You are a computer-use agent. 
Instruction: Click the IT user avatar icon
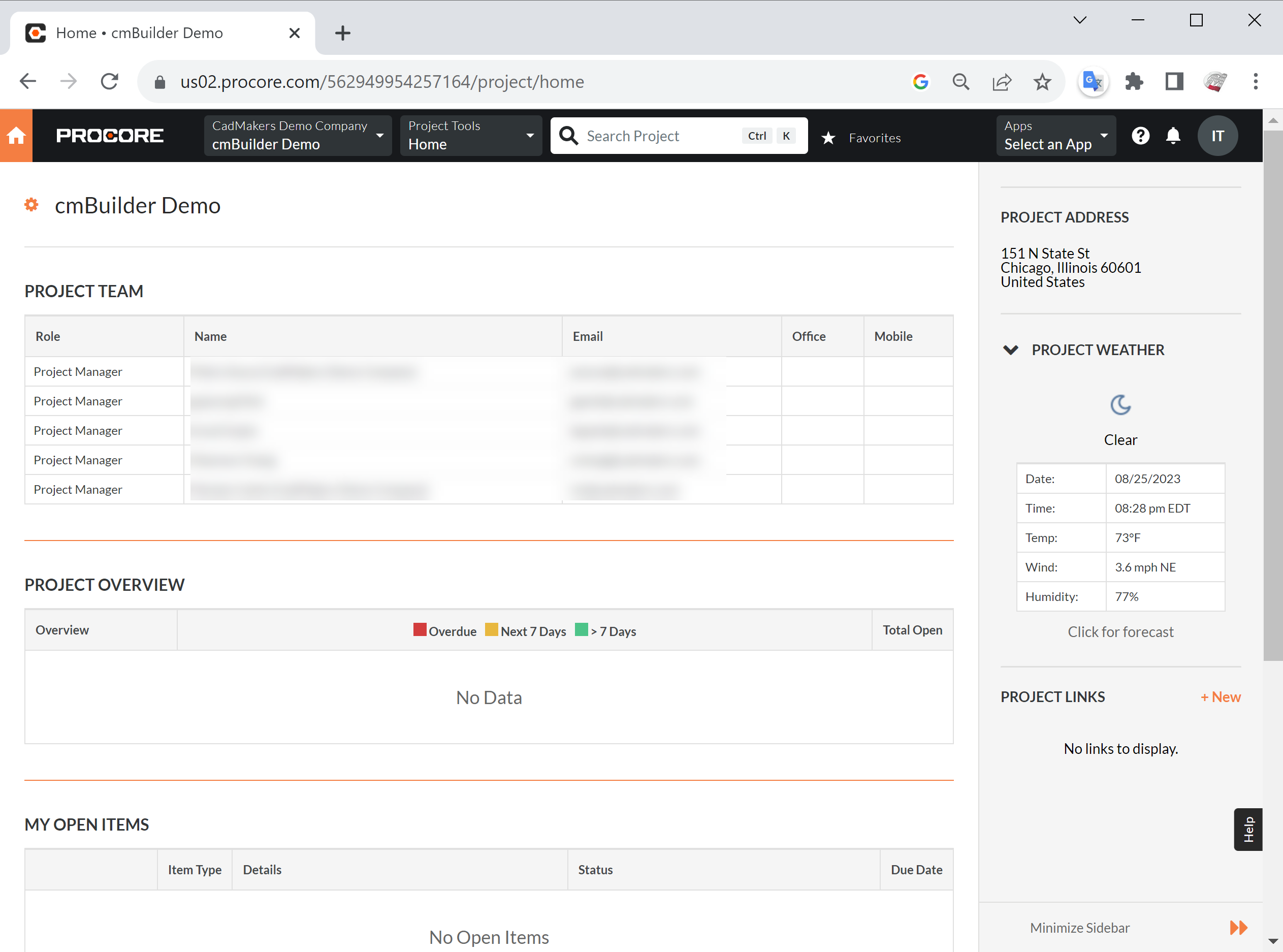[1218, 136]
